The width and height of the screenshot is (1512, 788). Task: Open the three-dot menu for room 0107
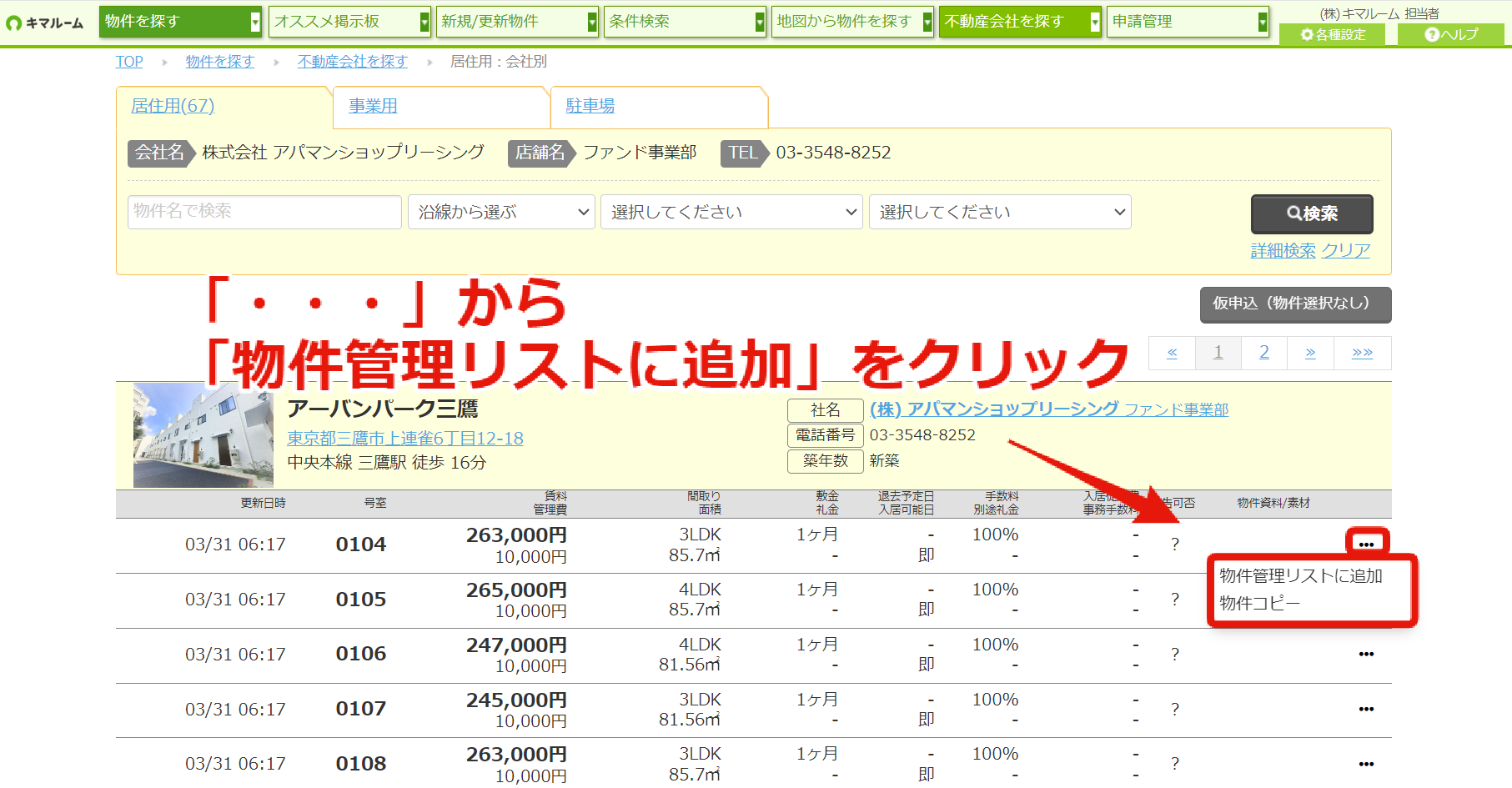pos(1366,709)
